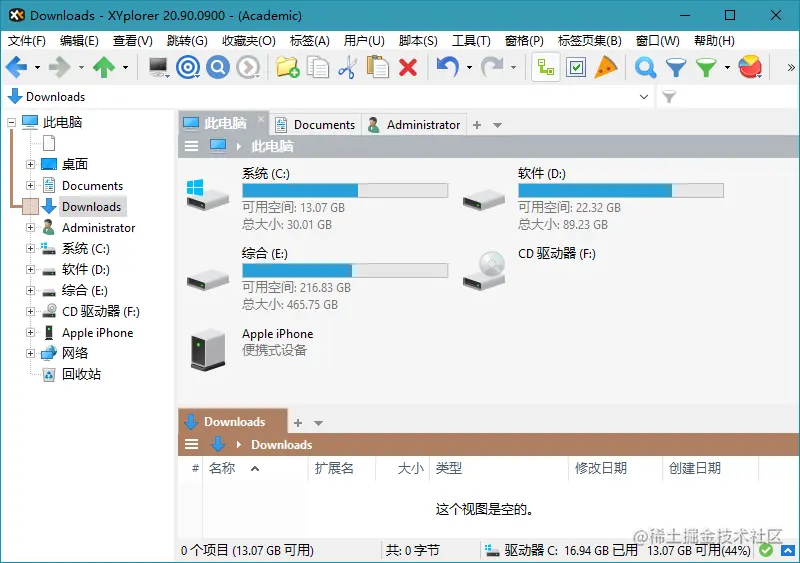The width and height of the screenshot is (800, 563).
Task: Open tab list dropdown in Downloads pane
Action: click(x=318, y=423)
